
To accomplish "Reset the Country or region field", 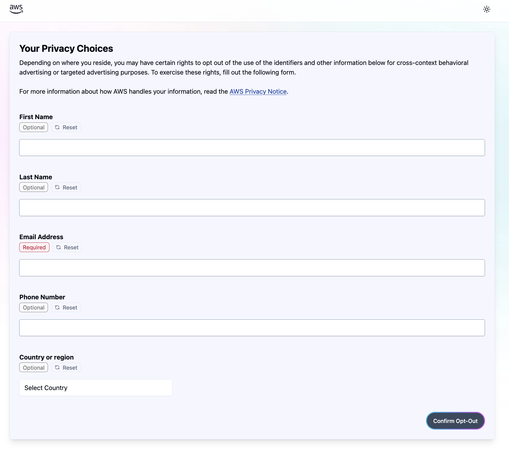I will point(66,368).
